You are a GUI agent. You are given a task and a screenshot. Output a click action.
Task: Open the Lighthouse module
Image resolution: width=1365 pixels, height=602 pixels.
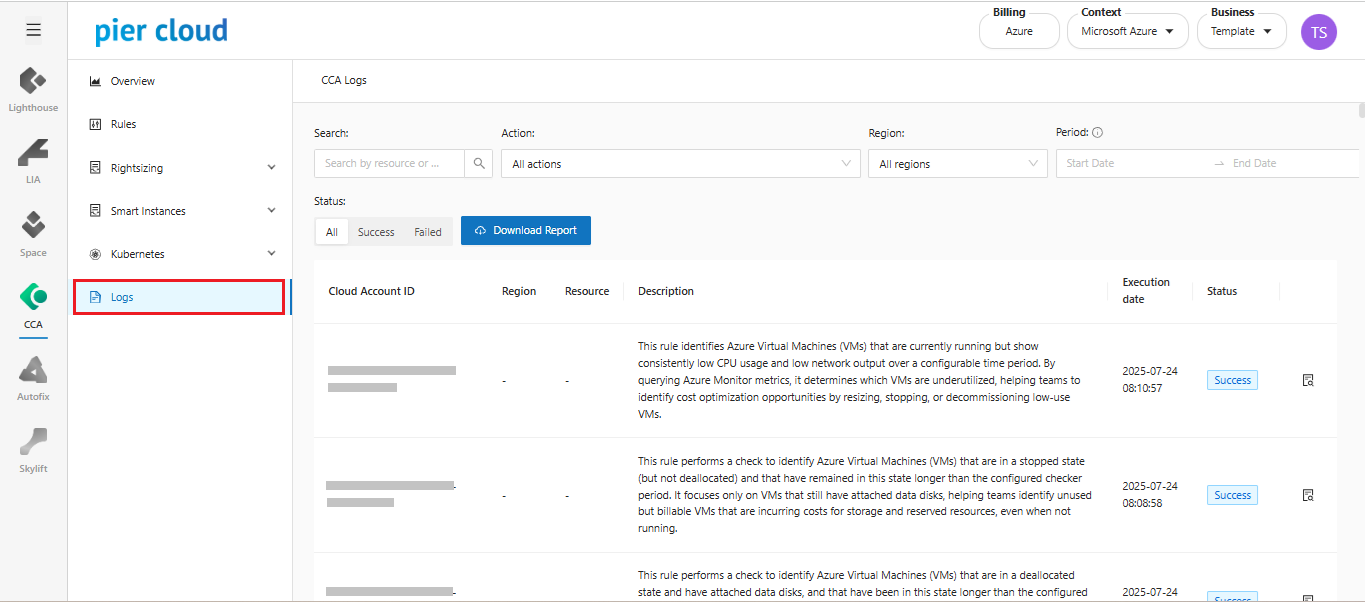click(33, 89)
